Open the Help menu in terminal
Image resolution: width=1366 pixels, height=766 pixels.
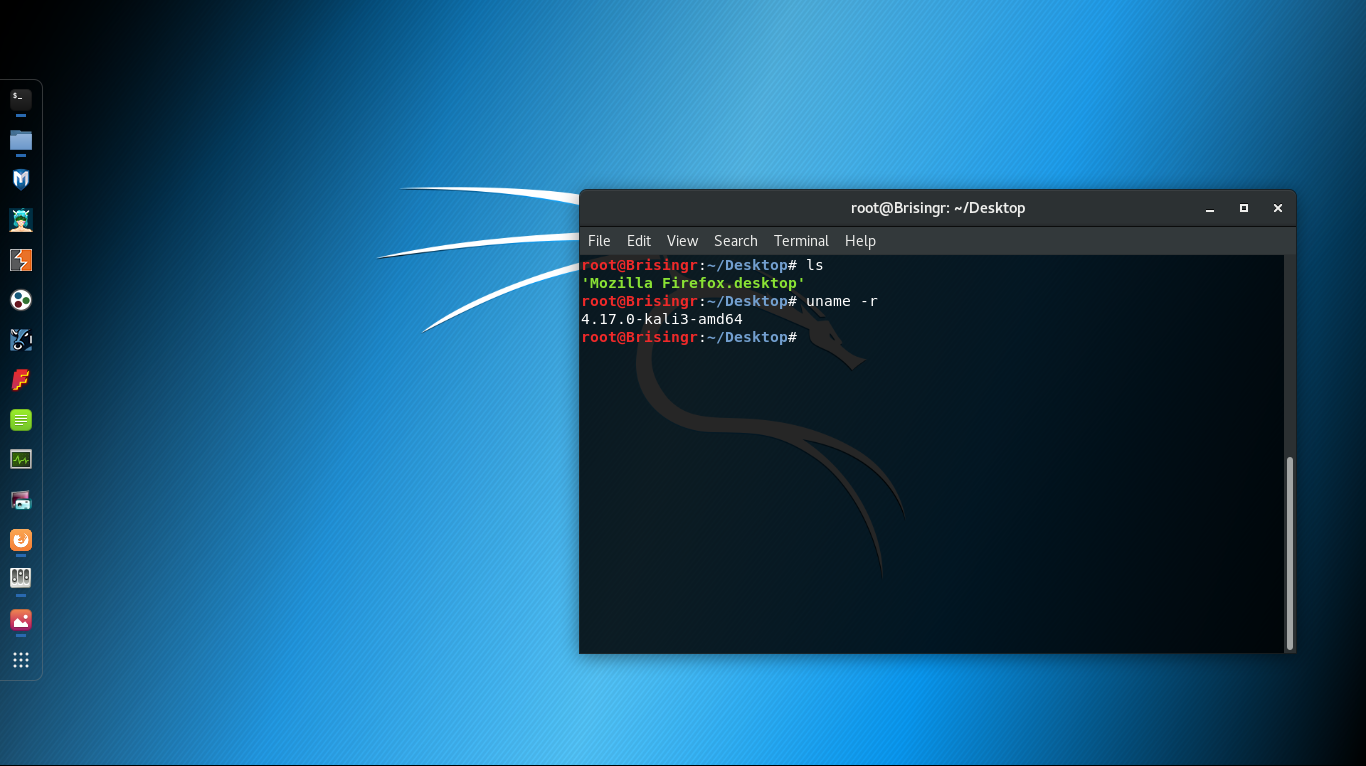[x=859, y=241]
